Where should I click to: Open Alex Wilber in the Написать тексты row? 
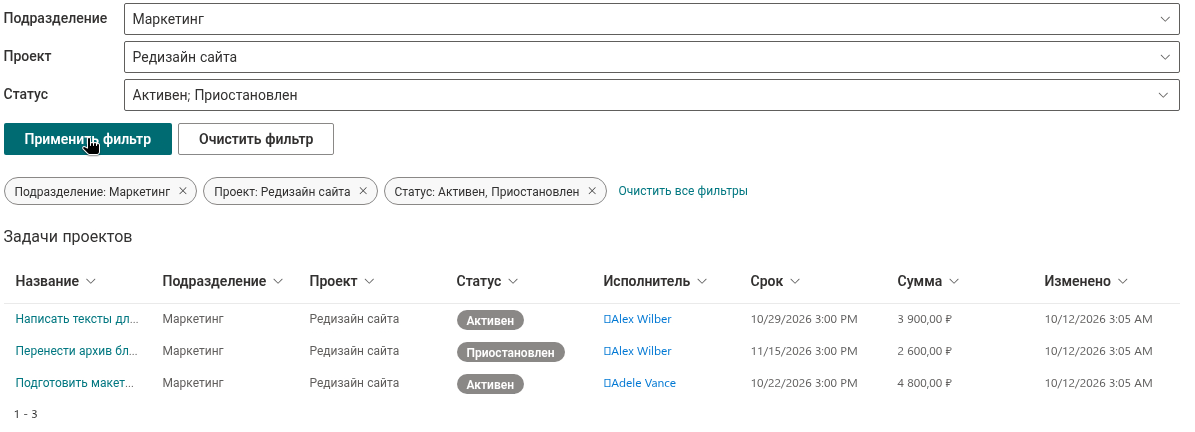pos(638,319)
